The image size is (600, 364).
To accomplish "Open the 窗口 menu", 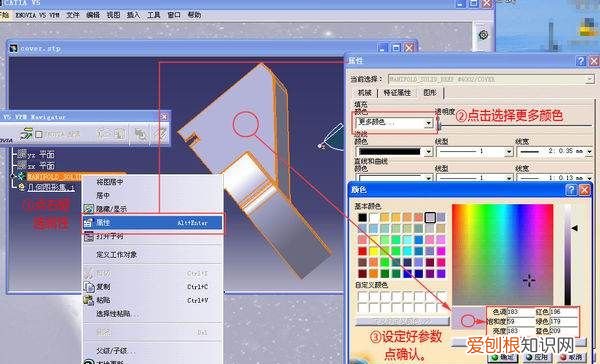I will (x=174, y=15).
